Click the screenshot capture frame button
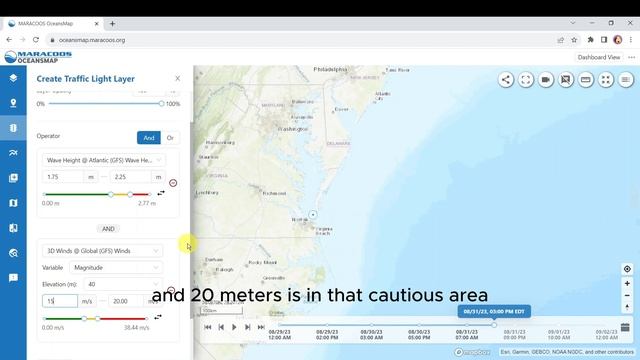 point(526,80)
